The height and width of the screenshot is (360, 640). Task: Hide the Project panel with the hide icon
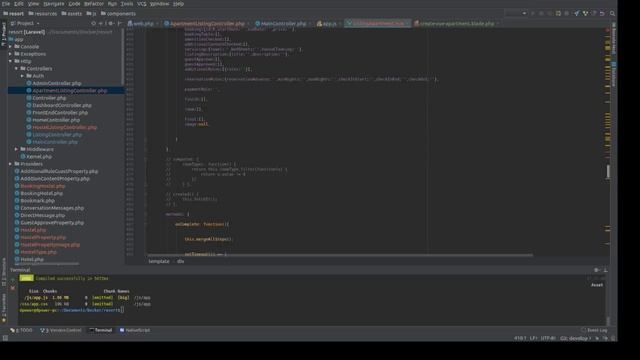119,24
